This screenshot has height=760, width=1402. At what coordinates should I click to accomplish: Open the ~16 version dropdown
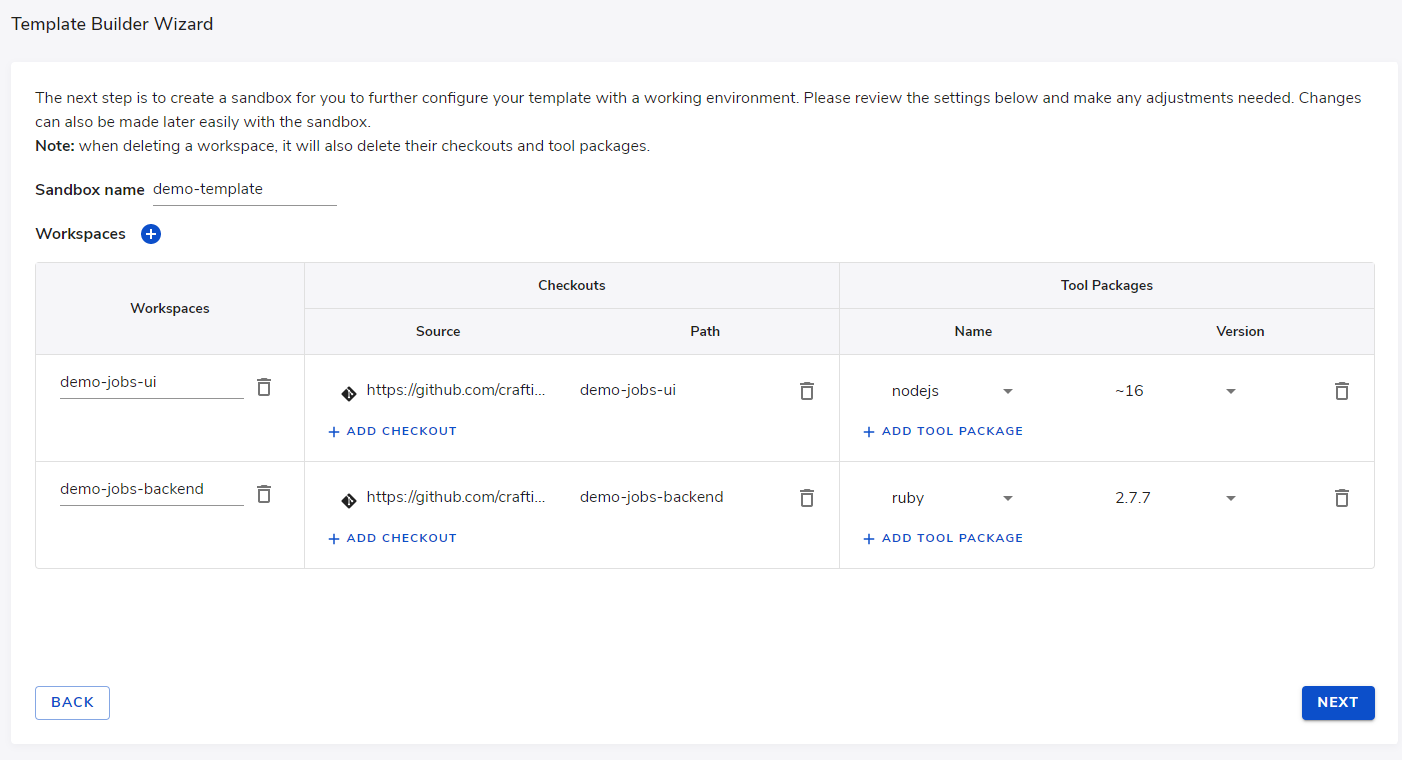(x=1231, y=391)
